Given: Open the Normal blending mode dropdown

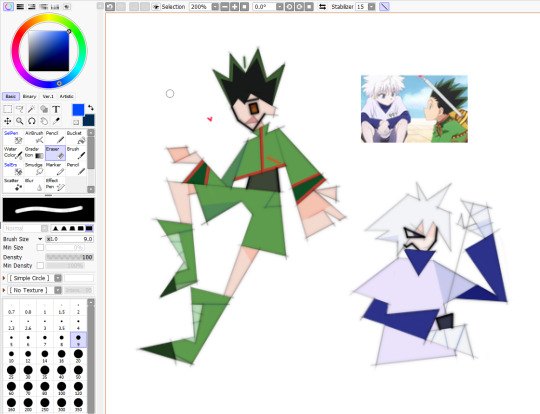Looking at the screenshot, I should pos(44,228).
